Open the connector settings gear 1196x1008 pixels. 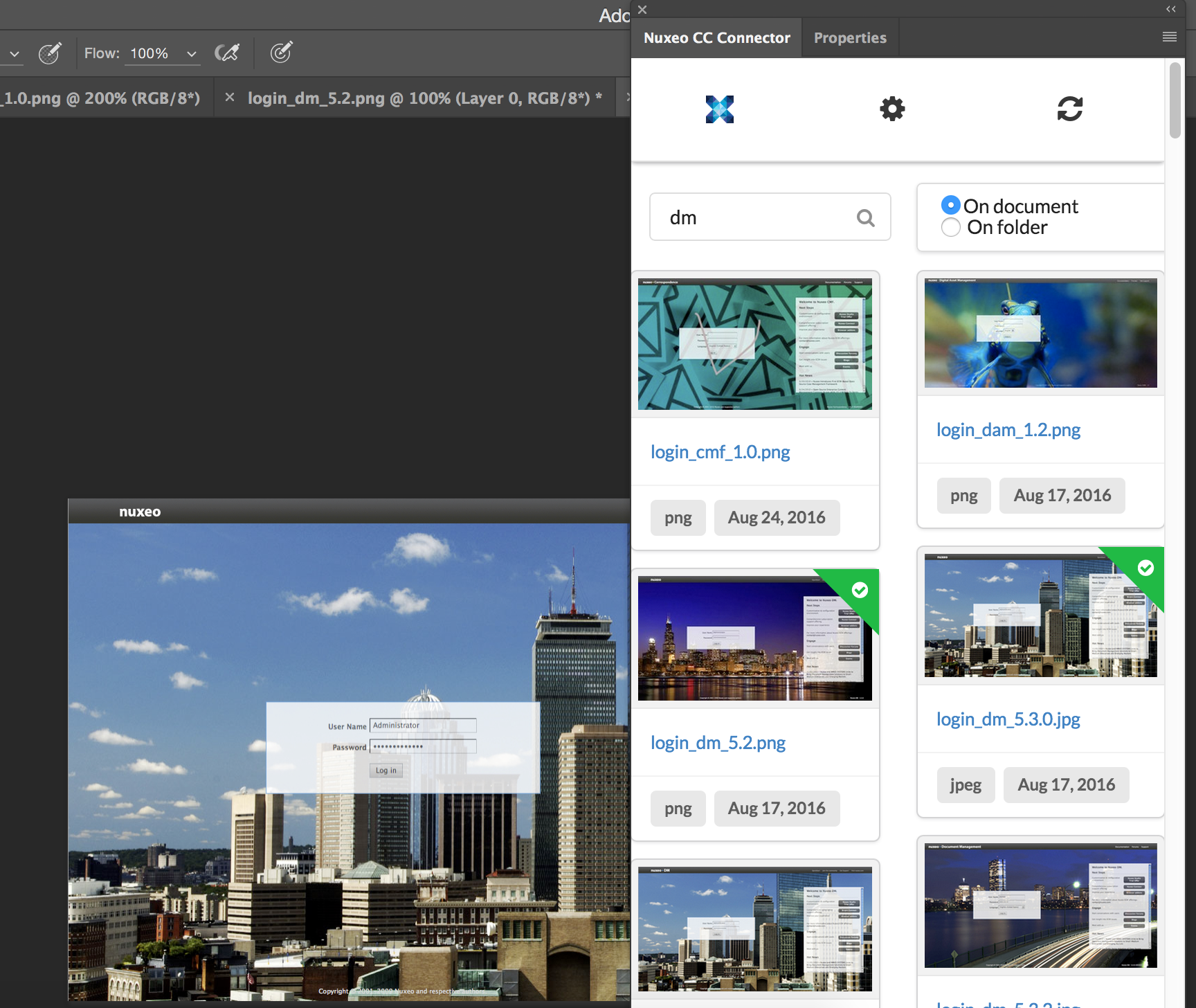892,109
